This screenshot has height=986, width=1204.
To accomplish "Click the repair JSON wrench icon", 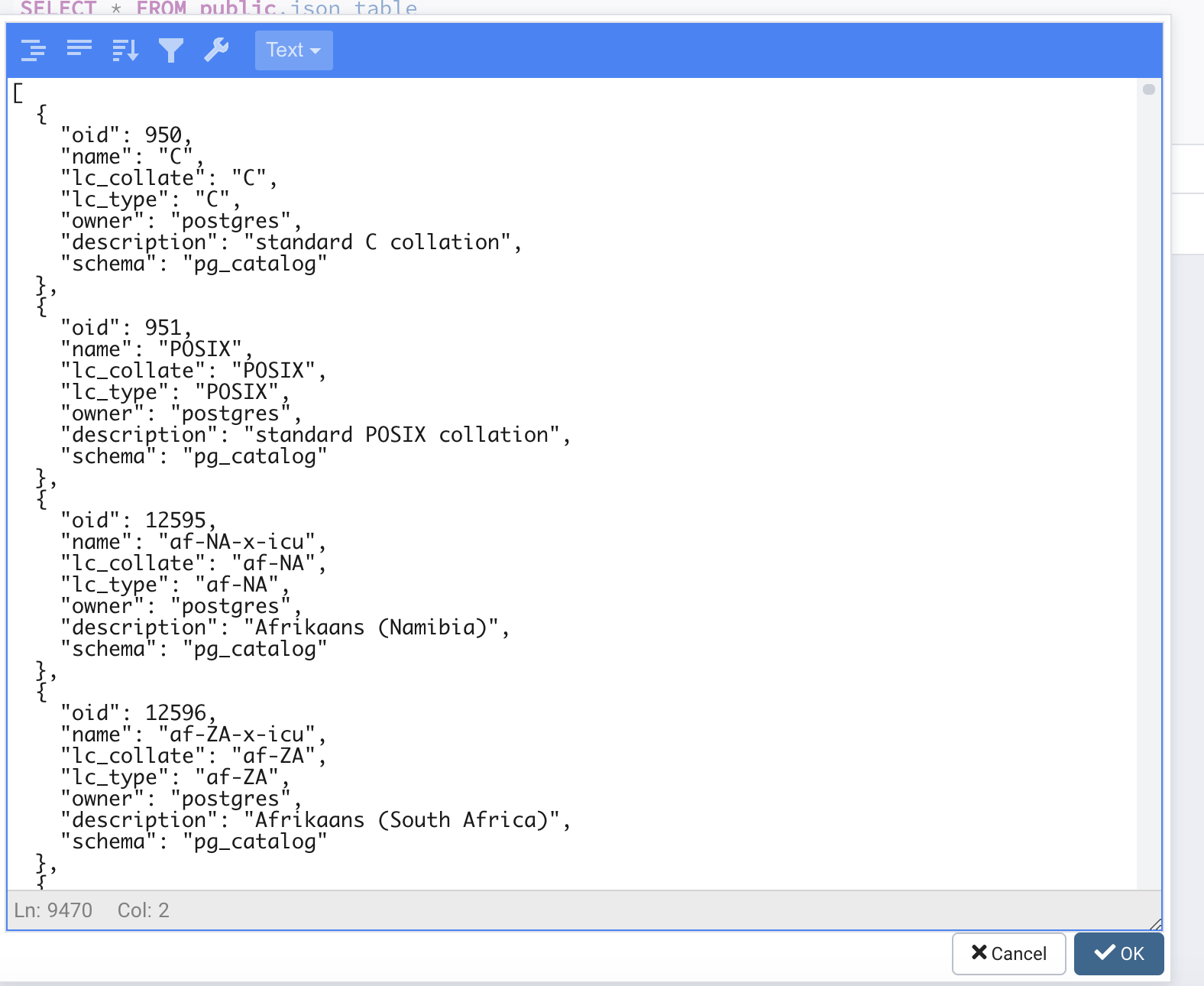I will (x=217, y=50).
